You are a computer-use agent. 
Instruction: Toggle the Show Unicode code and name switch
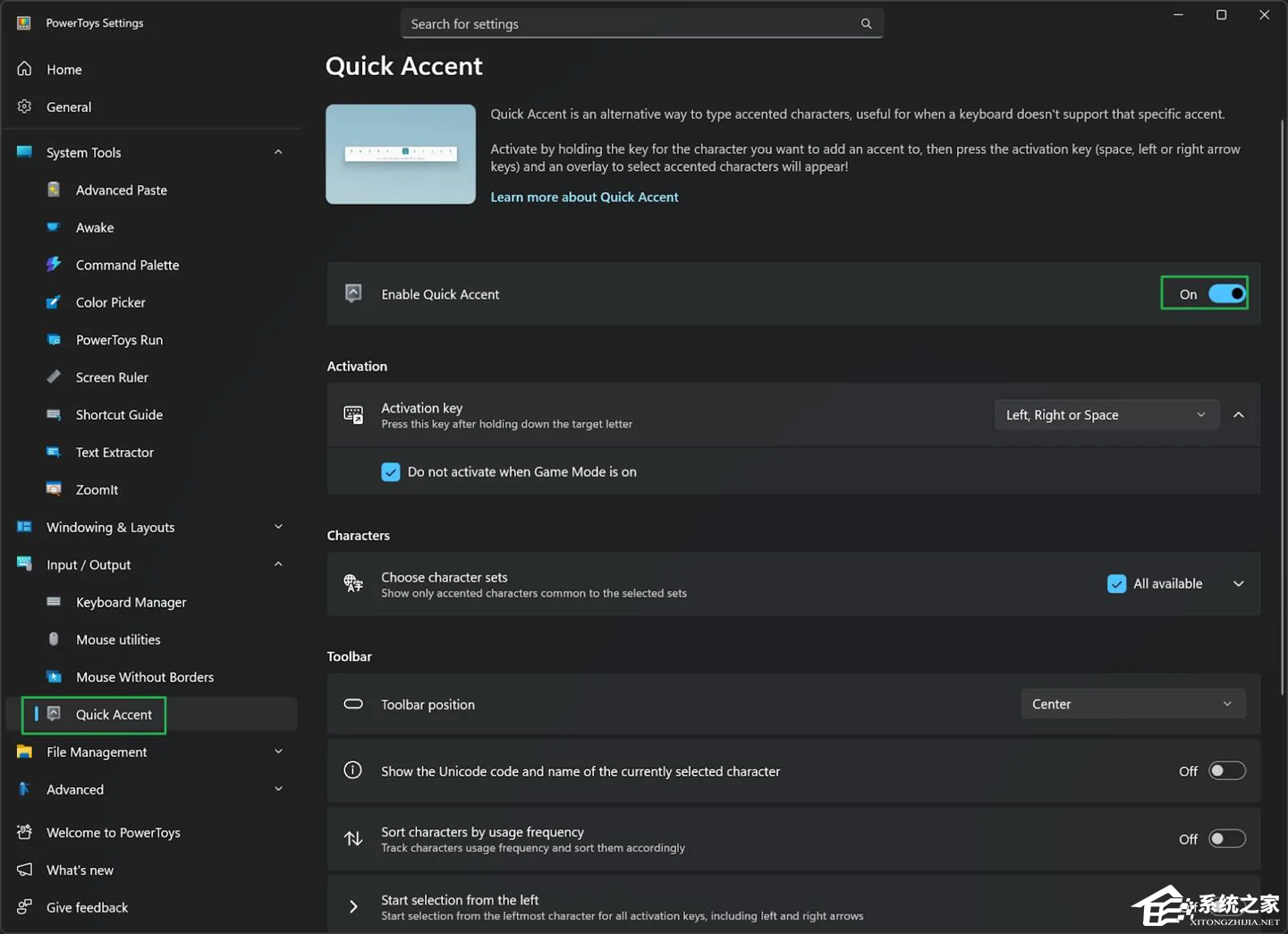point(1226,771)
